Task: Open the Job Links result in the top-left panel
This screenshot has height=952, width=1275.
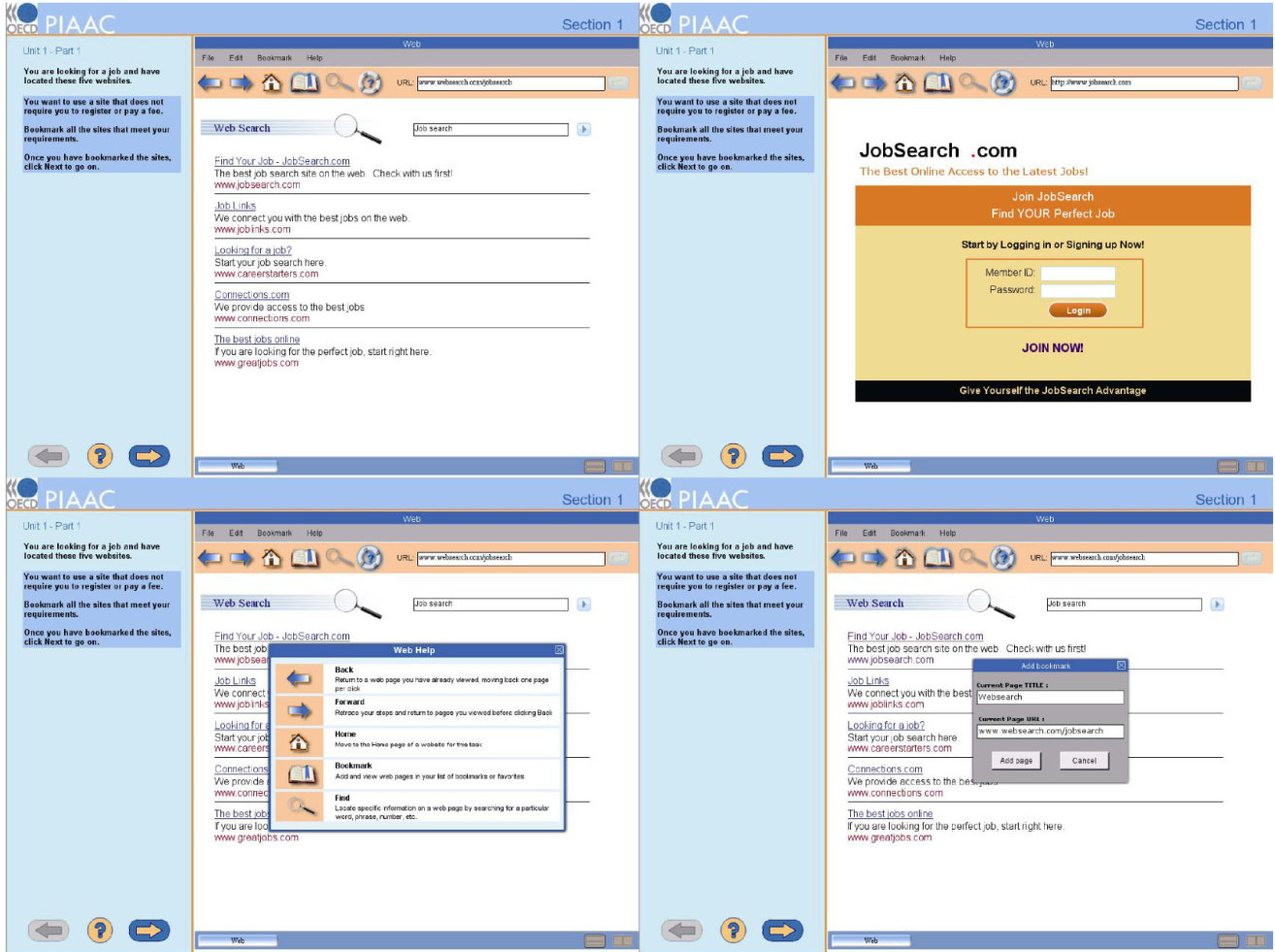Action: [235, 206]
